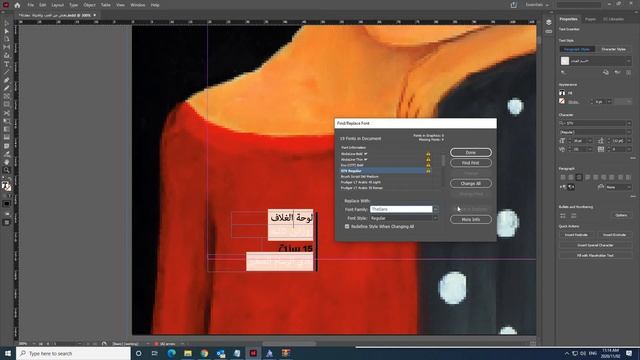Open the Windows Start menu

pyautogui.click(x=8, y=353)
